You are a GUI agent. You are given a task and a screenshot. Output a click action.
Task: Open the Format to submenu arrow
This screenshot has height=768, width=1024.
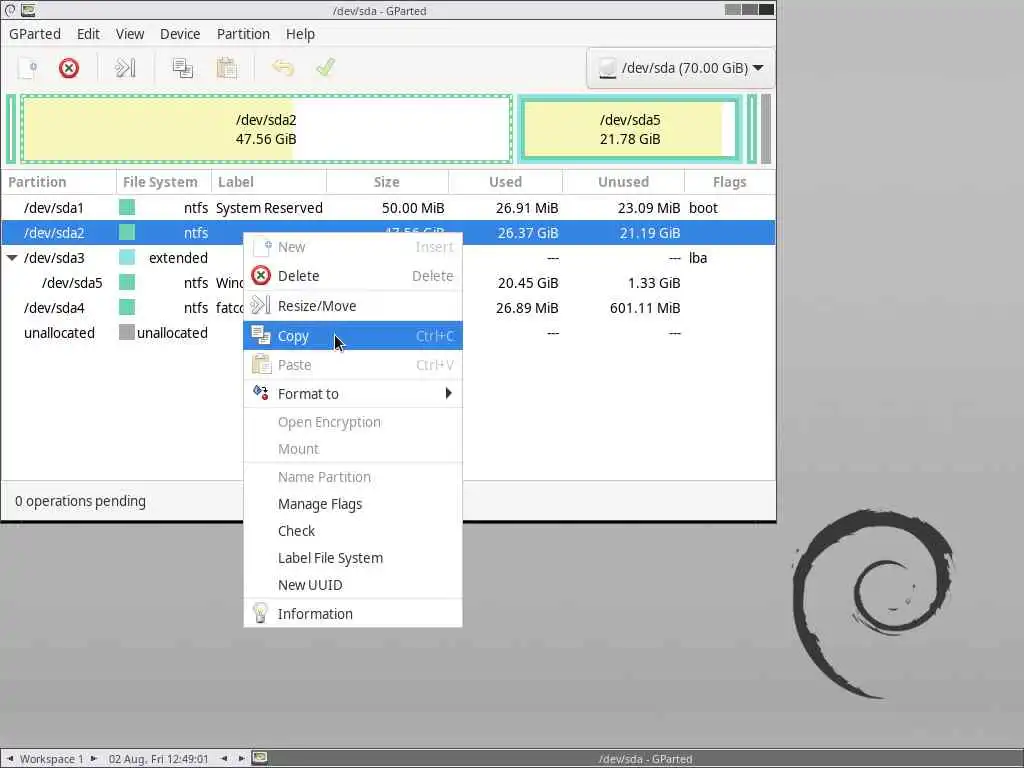[448, 393]
